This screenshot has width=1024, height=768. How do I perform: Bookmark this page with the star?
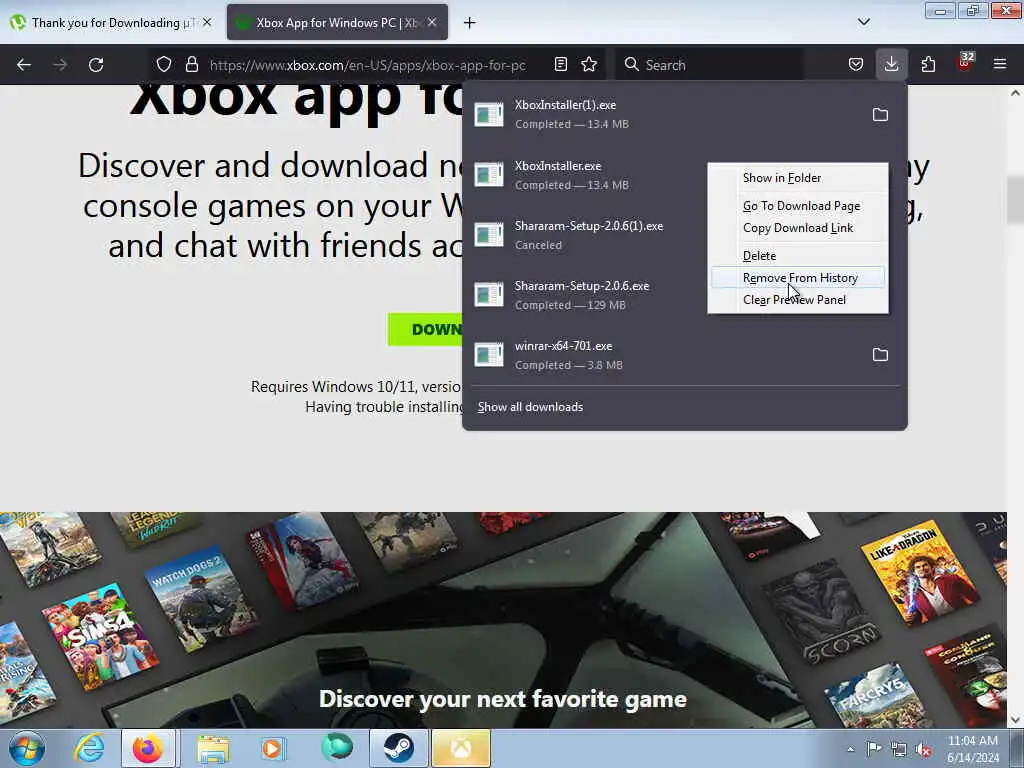tap(589, 65)
